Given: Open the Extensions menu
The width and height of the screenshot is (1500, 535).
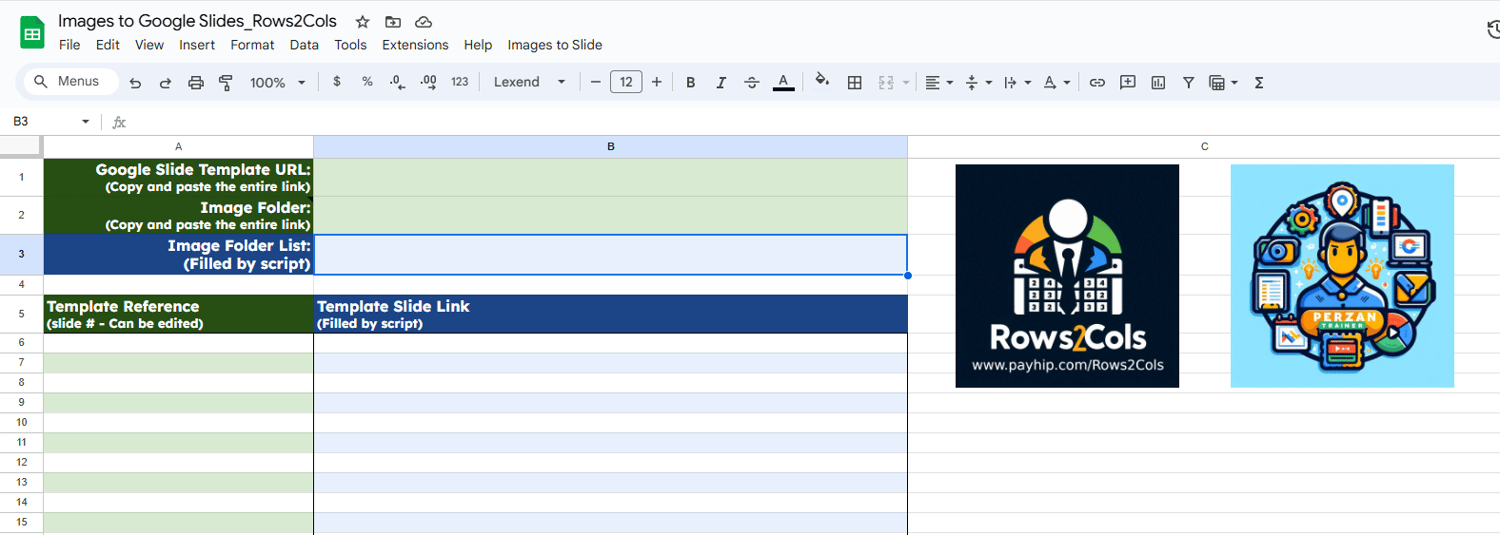Looking at the screenshot, I should coord(415,45).
